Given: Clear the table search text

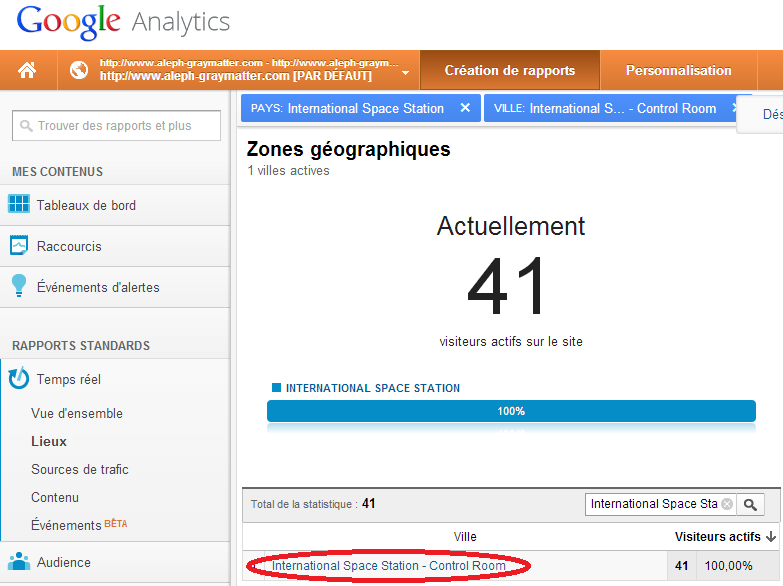Looking at the screenshot, I should (727, 504).
